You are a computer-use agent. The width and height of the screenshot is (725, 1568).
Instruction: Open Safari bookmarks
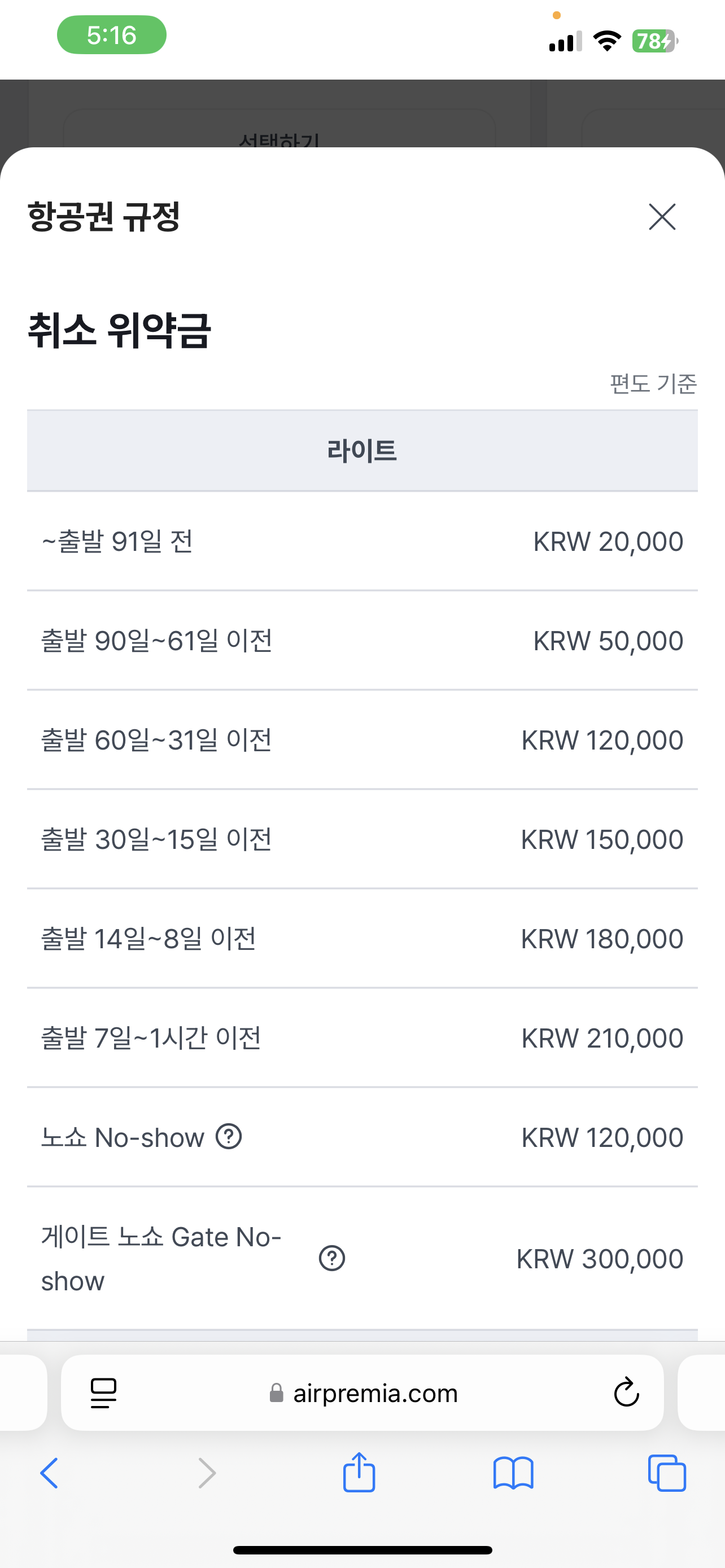point(513,1473)
